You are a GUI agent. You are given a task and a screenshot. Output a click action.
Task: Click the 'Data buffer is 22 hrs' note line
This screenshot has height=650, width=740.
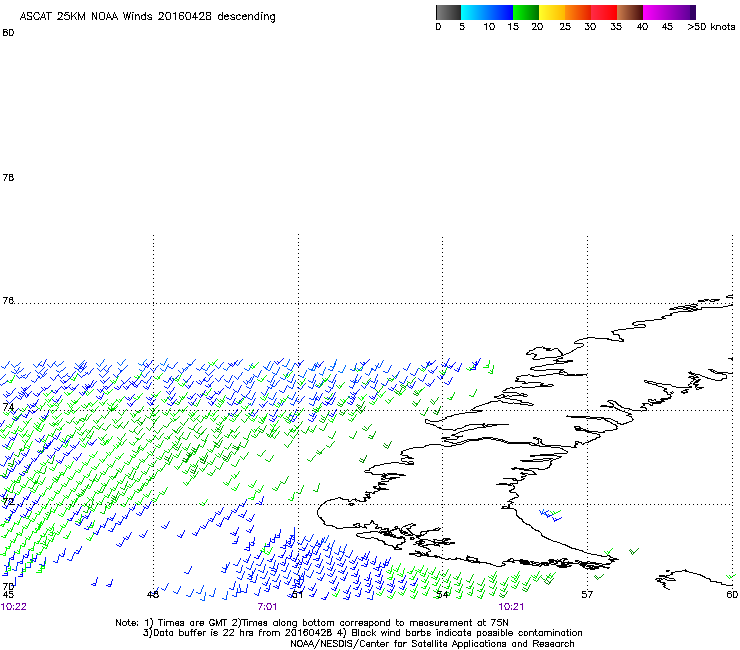click(362, 633)
